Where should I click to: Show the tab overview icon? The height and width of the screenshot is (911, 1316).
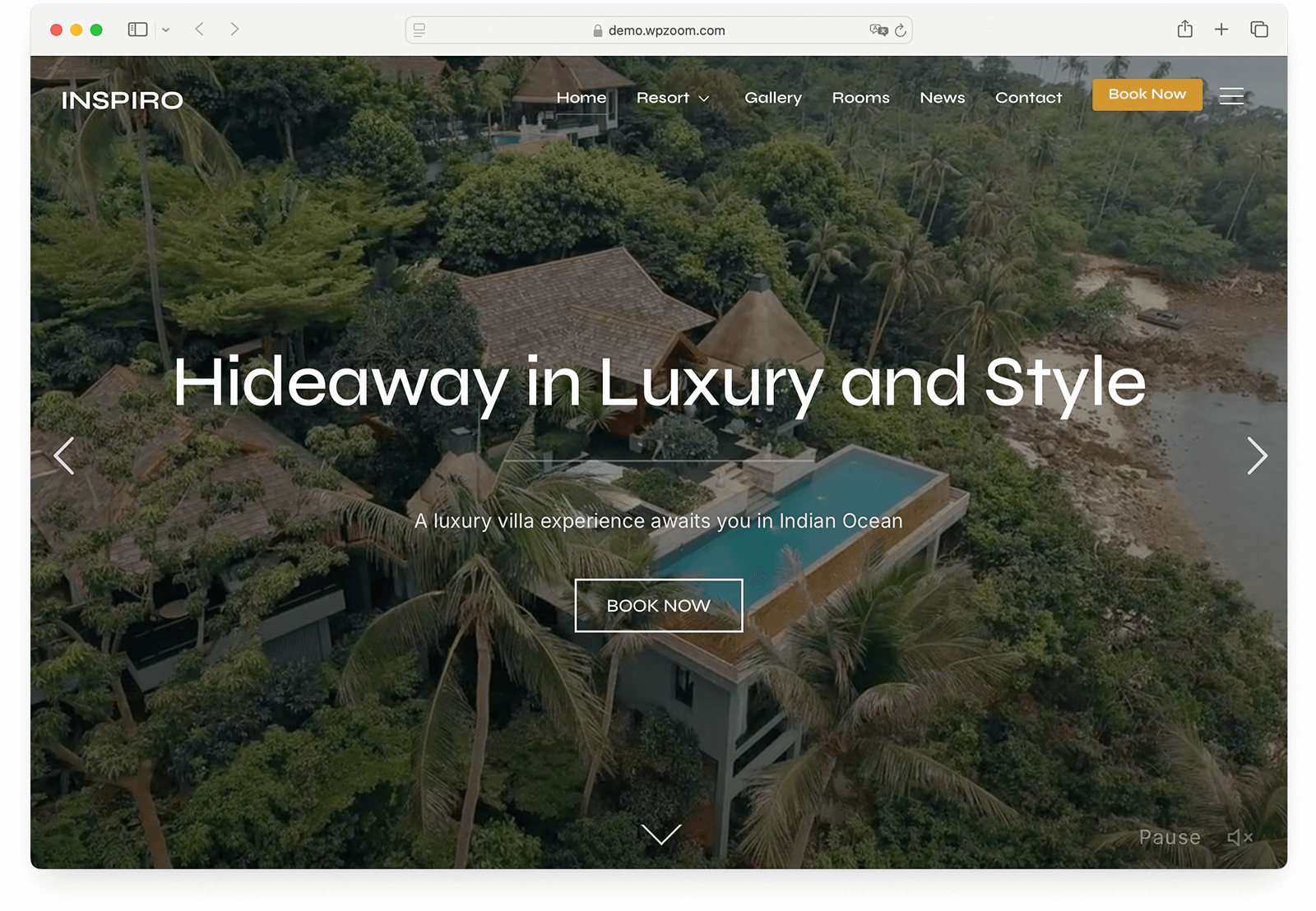pyautogui.click(x=1258, y=30)
